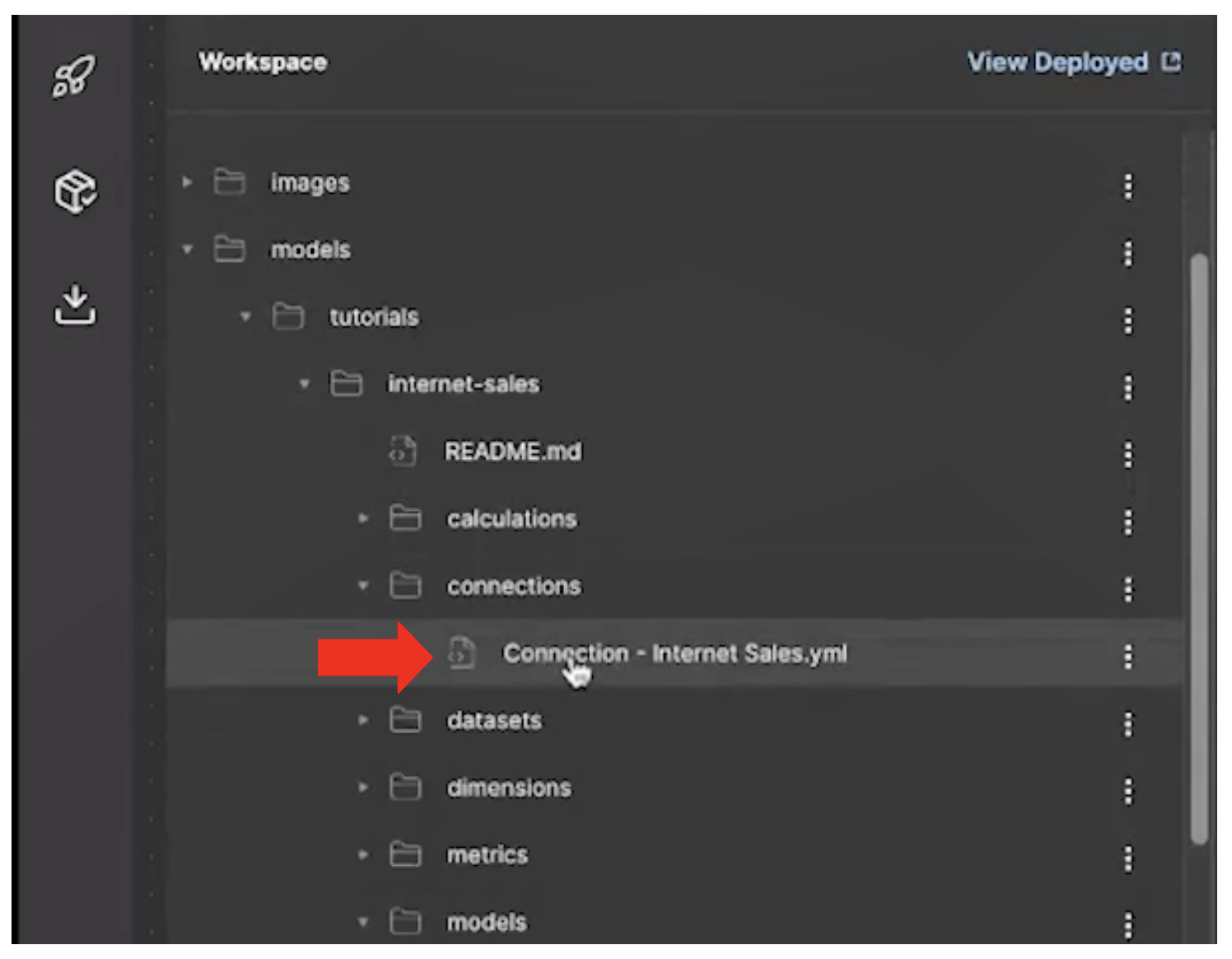Screen dimensions: 1232x959
Task: Expand the dimensions folder
Action: tap(363, 787)
